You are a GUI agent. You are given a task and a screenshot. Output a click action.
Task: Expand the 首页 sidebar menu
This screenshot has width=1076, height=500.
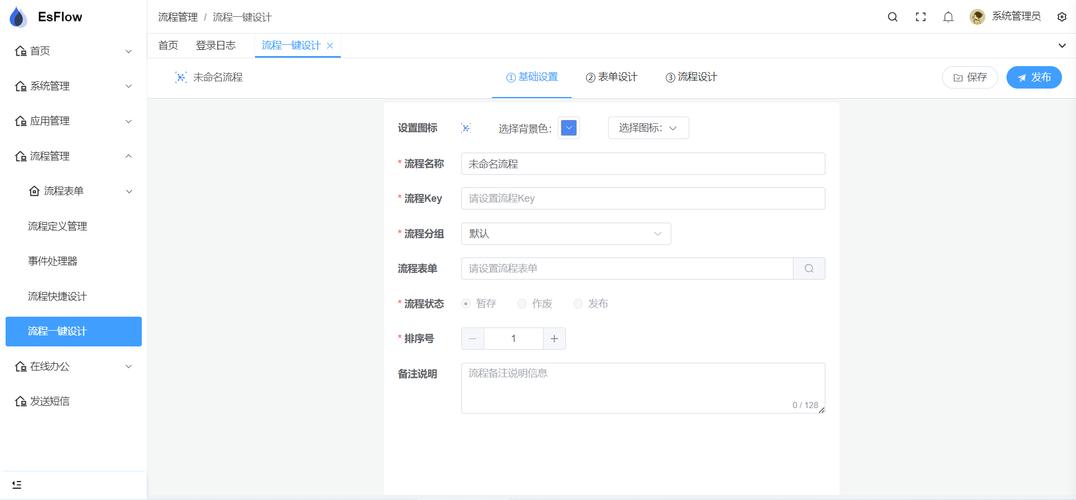[x=128, y=51]
